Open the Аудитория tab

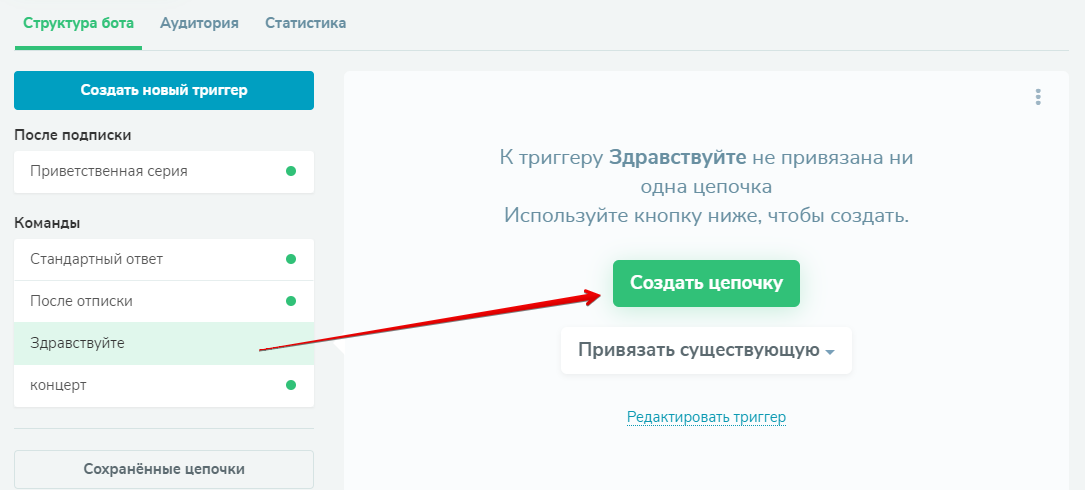click(x=199, y=23)
